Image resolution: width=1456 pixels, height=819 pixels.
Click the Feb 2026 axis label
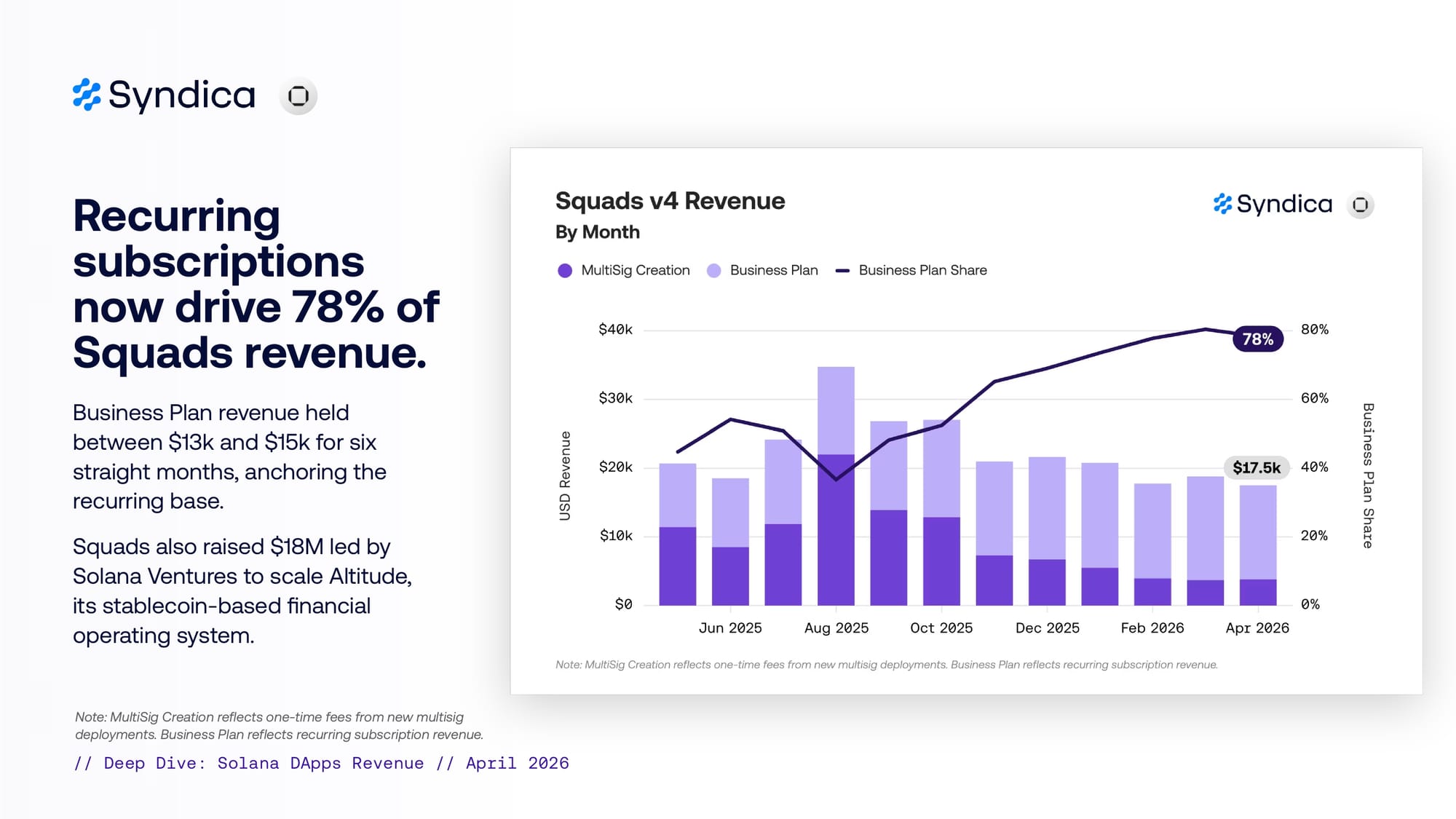pos(1152,628)
